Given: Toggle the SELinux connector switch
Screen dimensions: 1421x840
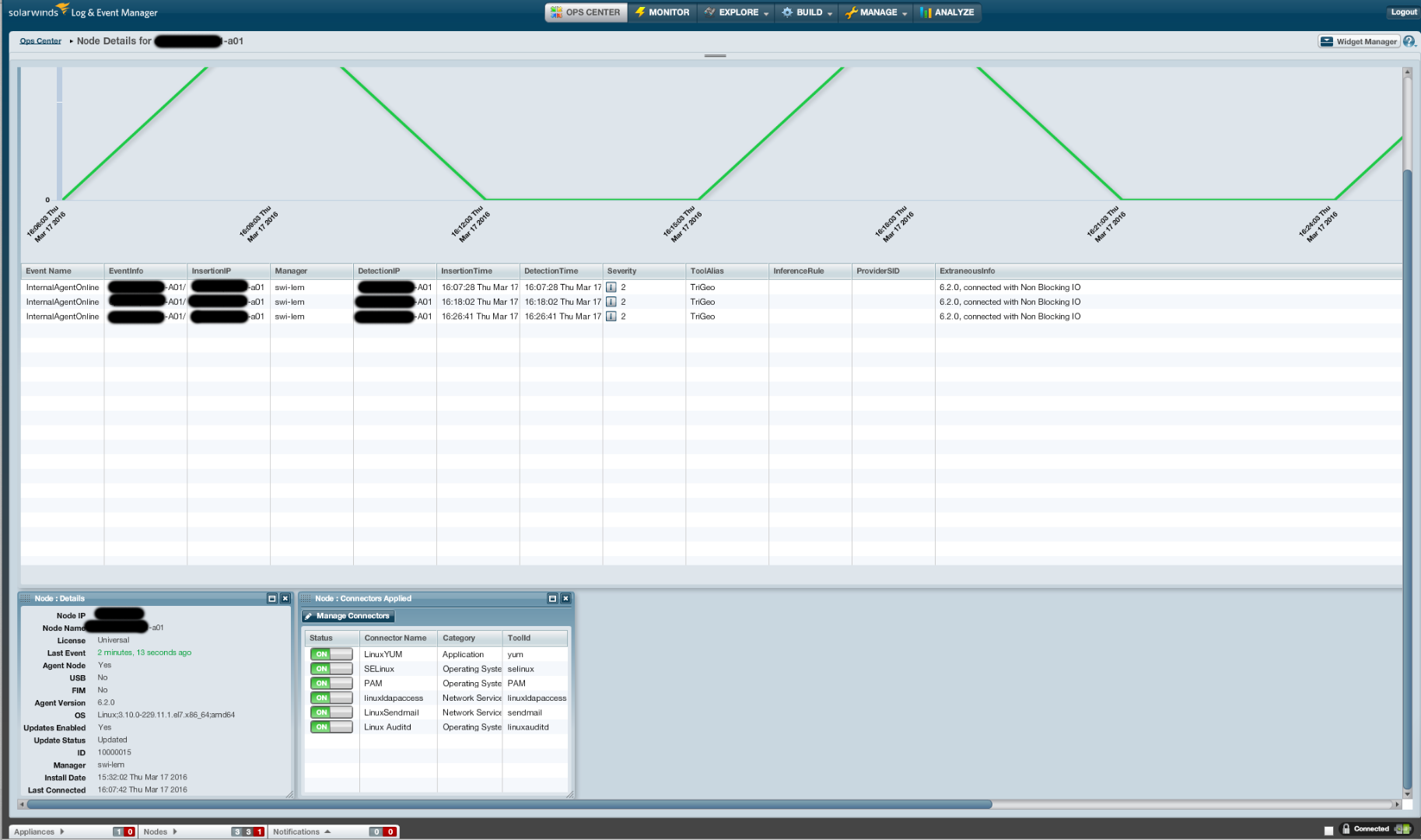Looking at the screenshot, I should pyautogui.click(x=331, y=669).
